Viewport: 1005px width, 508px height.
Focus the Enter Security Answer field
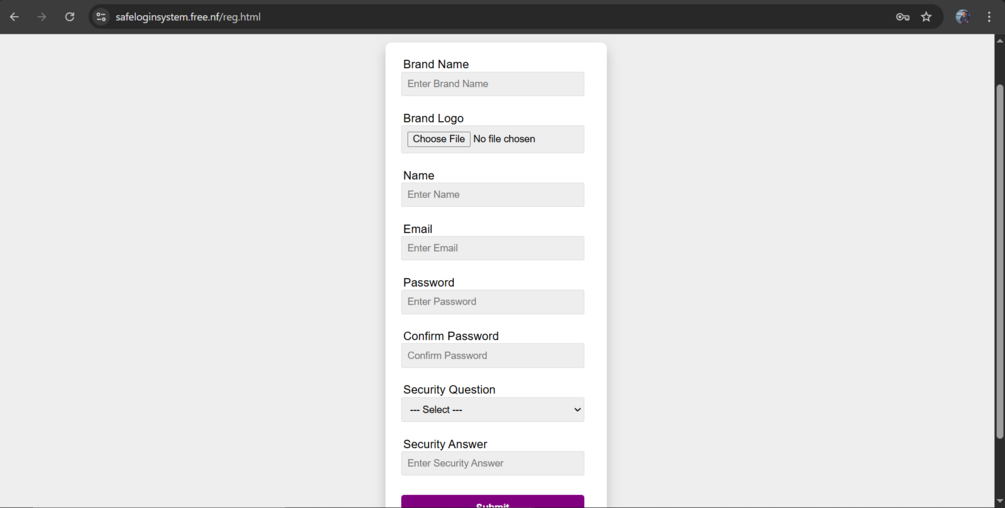492,463
